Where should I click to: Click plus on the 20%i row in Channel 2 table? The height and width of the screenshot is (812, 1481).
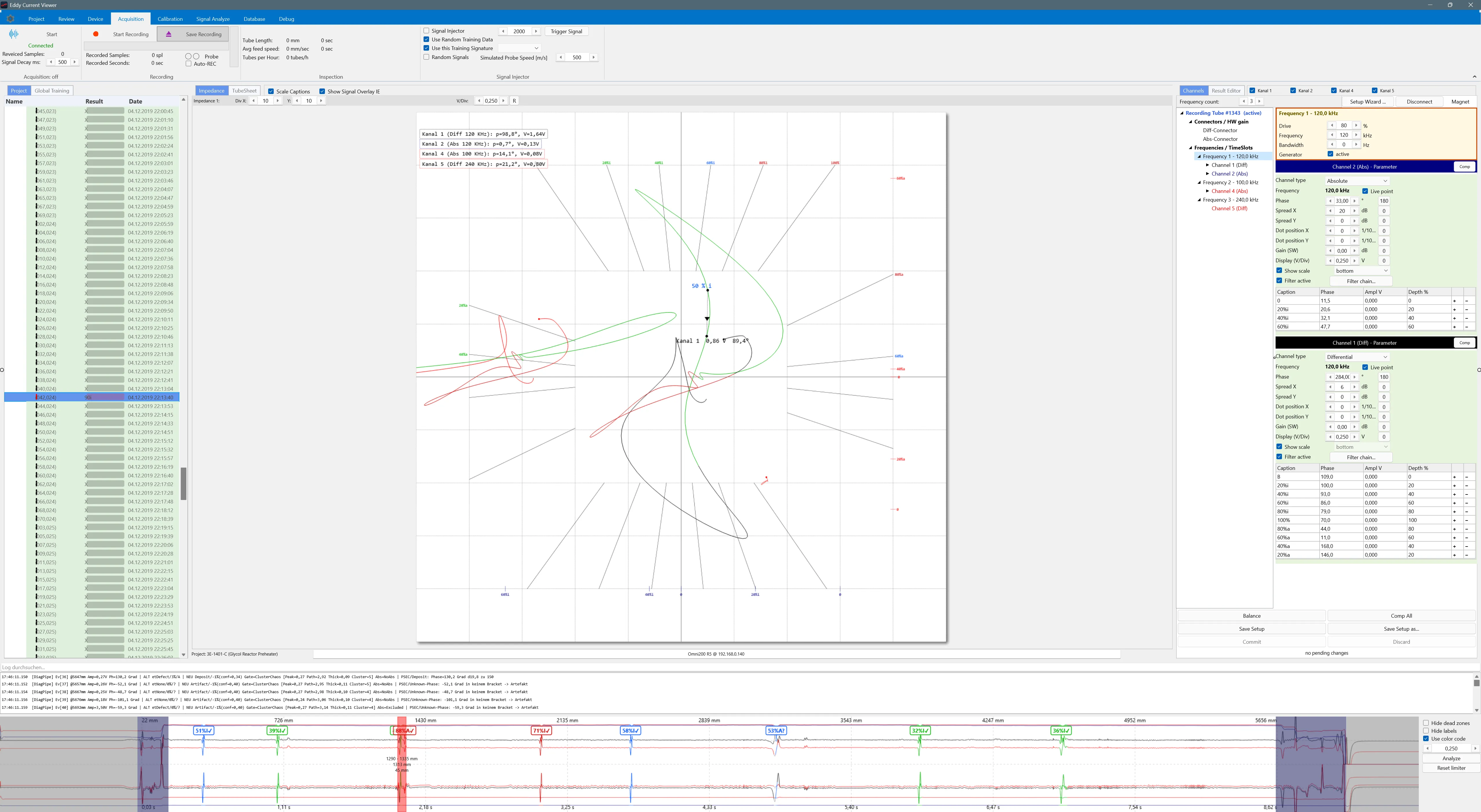pos(1455,309)
